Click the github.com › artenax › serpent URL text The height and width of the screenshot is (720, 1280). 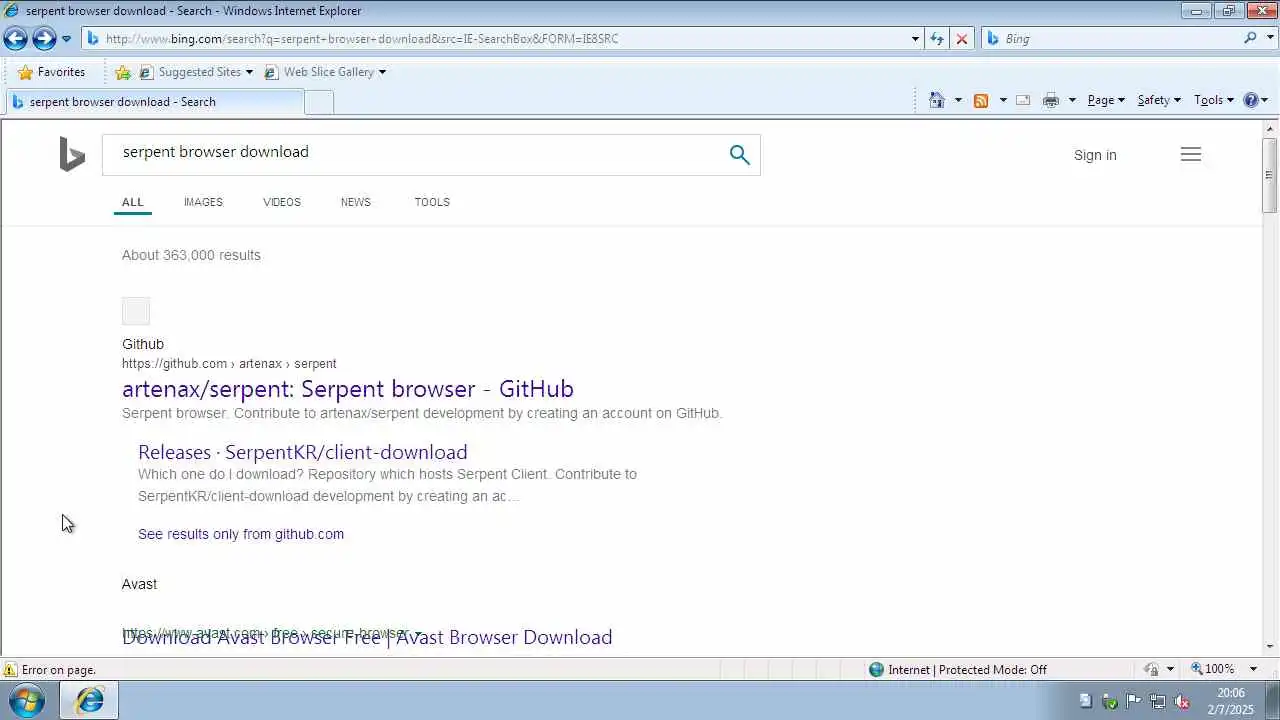[x=229, y=364]
